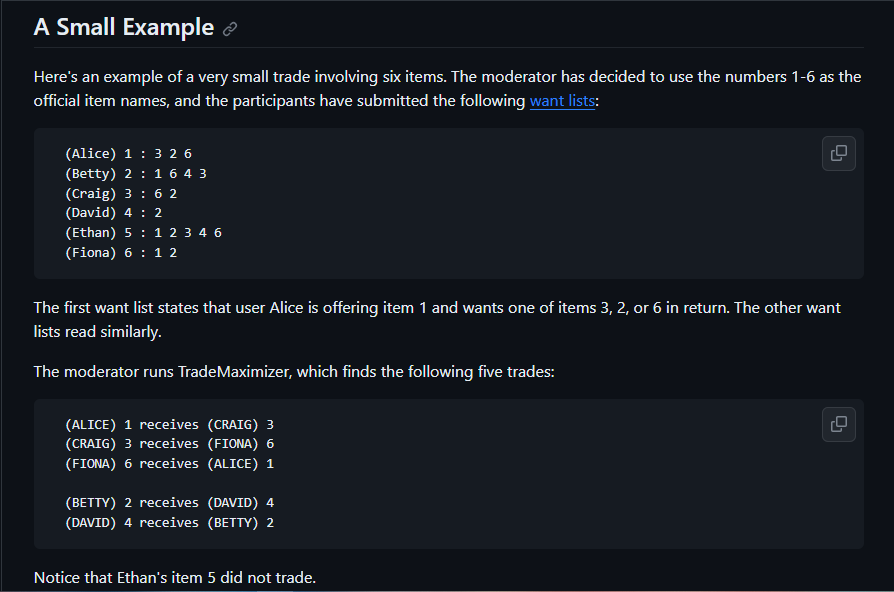Copy the trade results code block
The image size is (894, 592).
tap(839, 424)
